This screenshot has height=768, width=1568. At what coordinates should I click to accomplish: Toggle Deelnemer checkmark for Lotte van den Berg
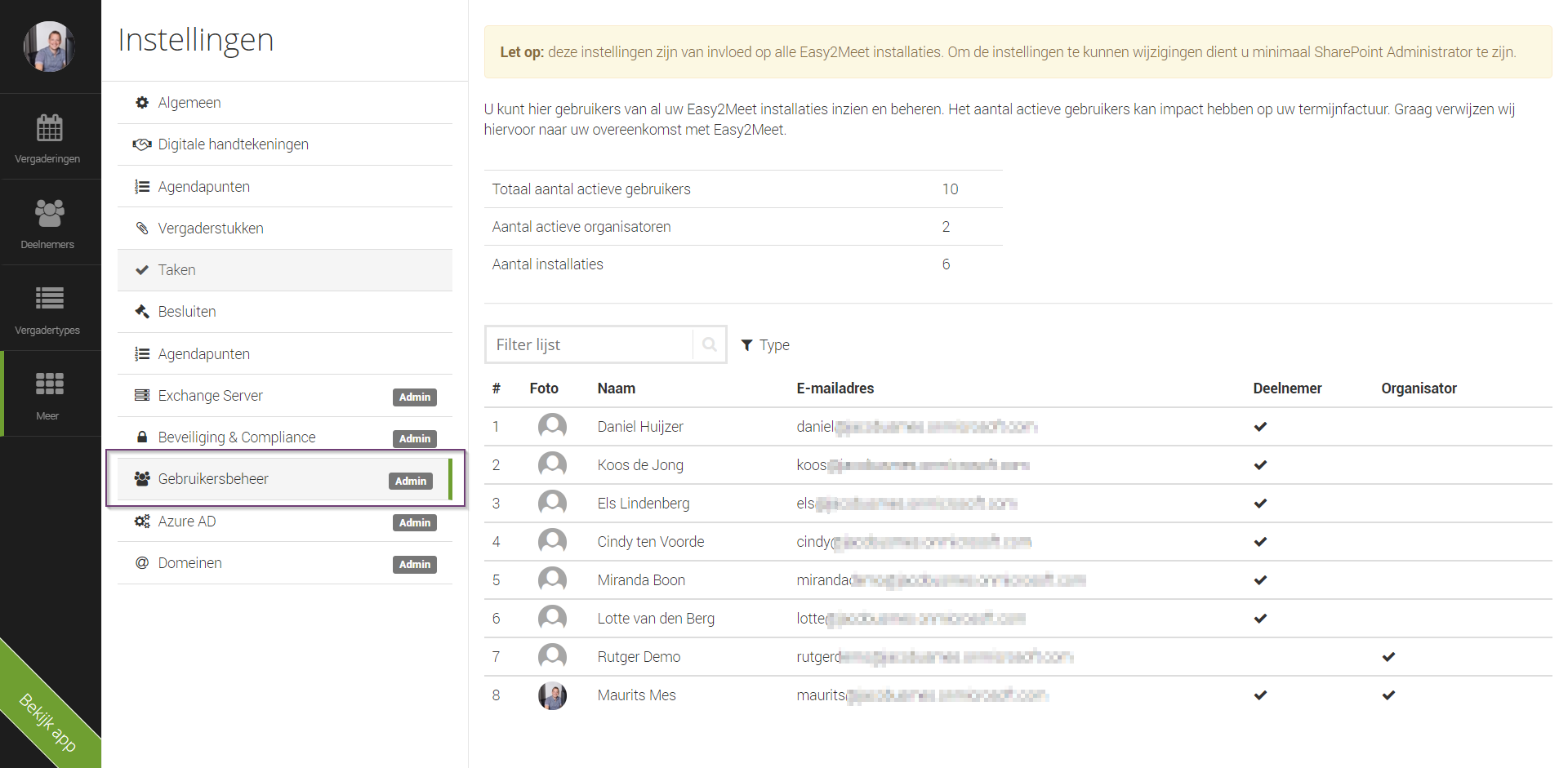tap(1260, 619)
